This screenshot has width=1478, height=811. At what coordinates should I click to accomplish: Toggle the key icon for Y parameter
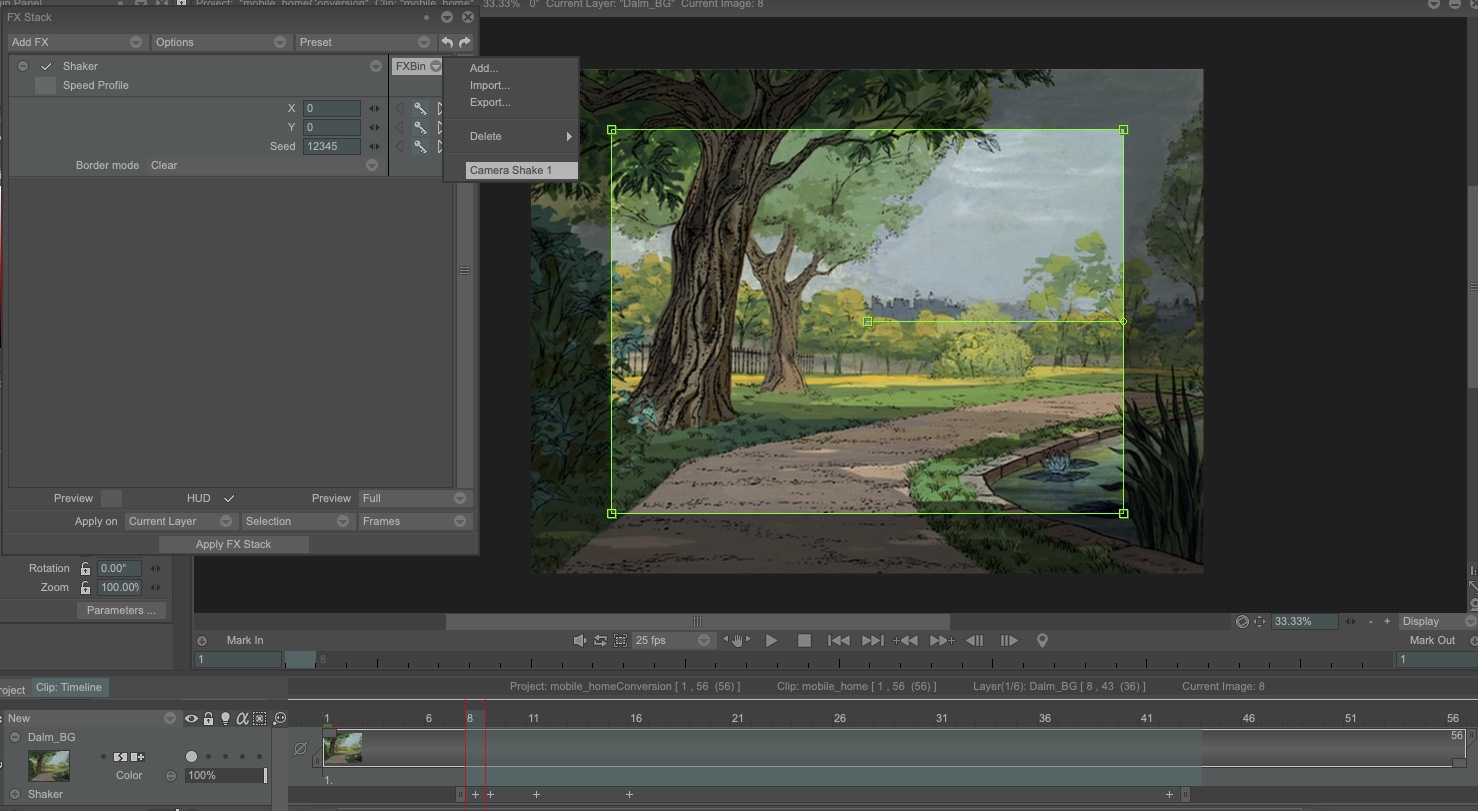[x=420, y=127]
